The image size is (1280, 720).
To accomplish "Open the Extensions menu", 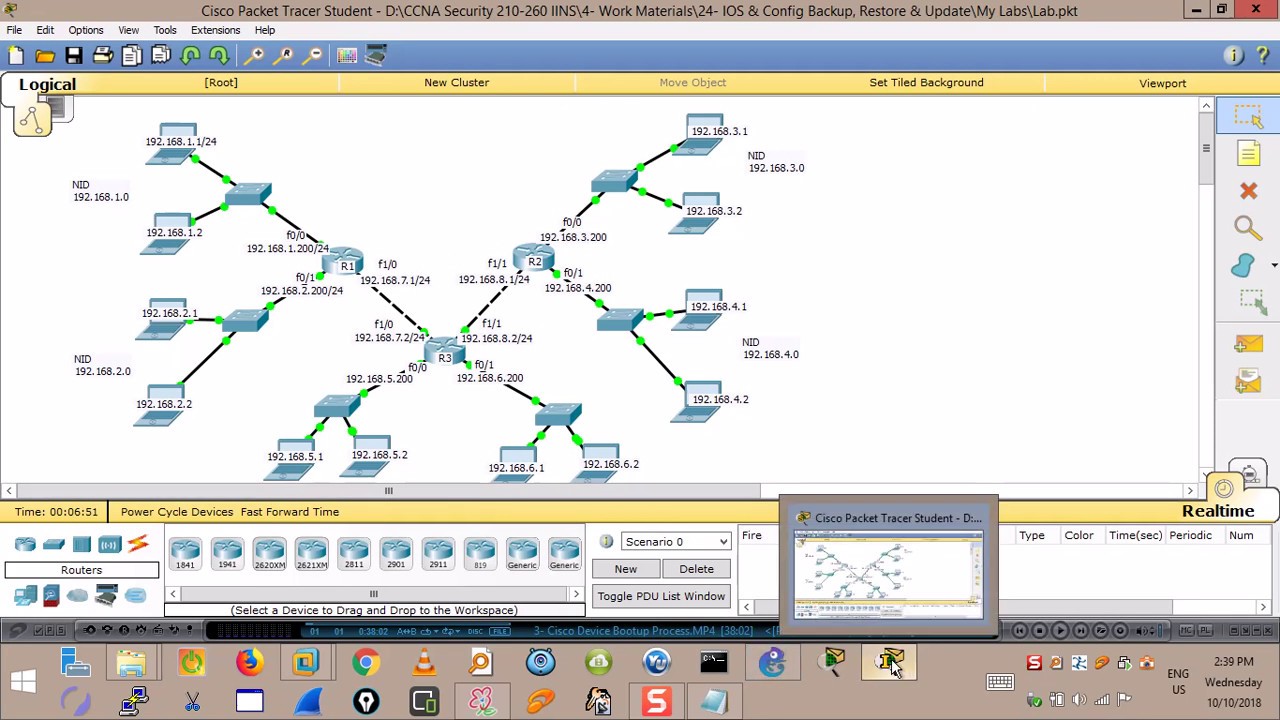I will pos(216,30).
